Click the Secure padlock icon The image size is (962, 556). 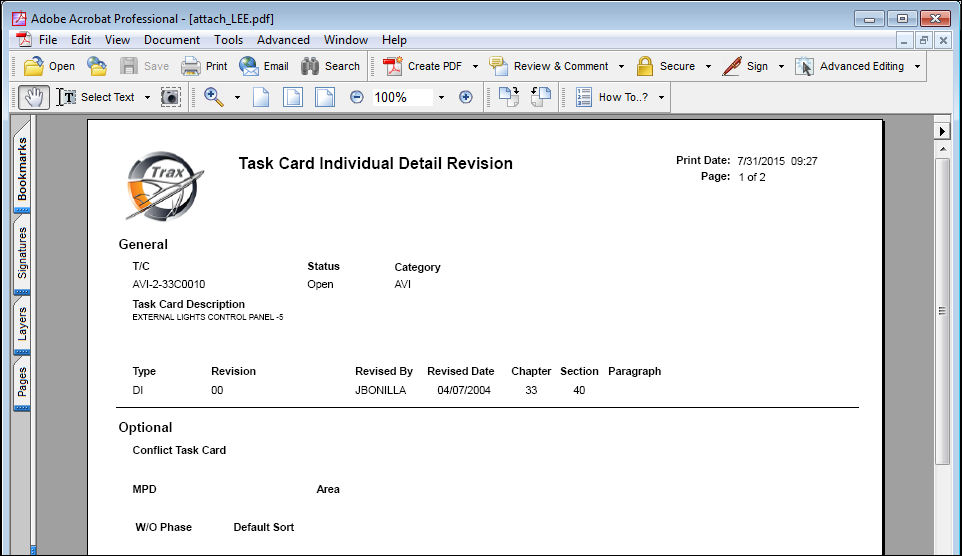click(645, 66)
